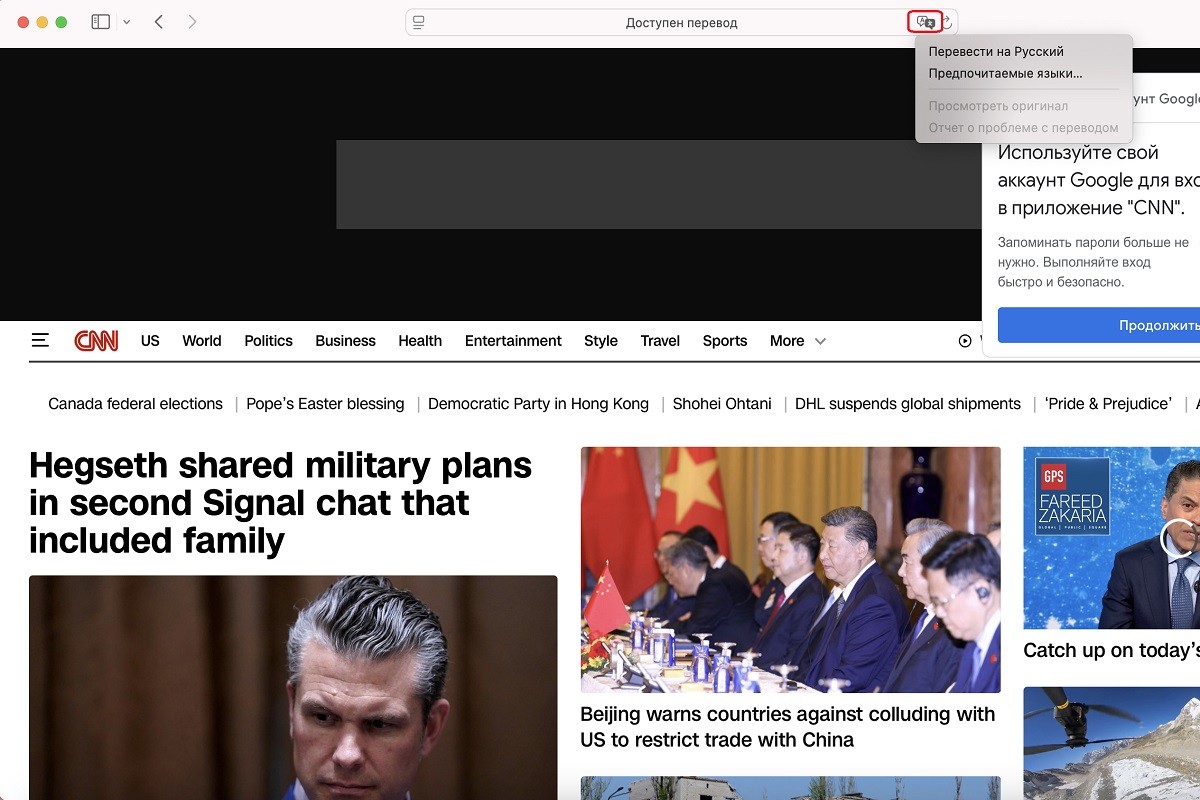1200x800 pixels.
Task: Navigate to the Business section
Action: pos(345,341)
